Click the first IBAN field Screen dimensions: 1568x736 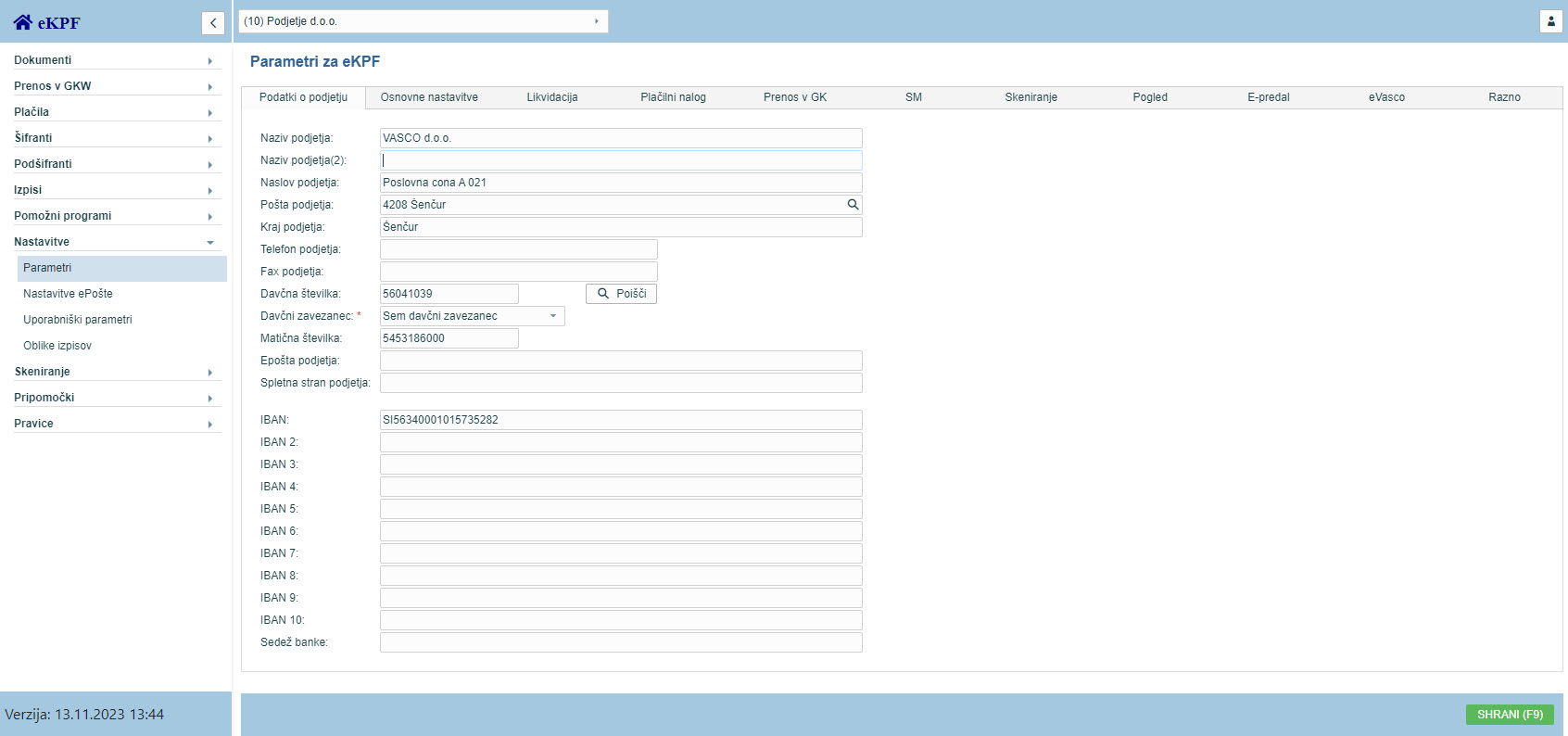point(621,420)
